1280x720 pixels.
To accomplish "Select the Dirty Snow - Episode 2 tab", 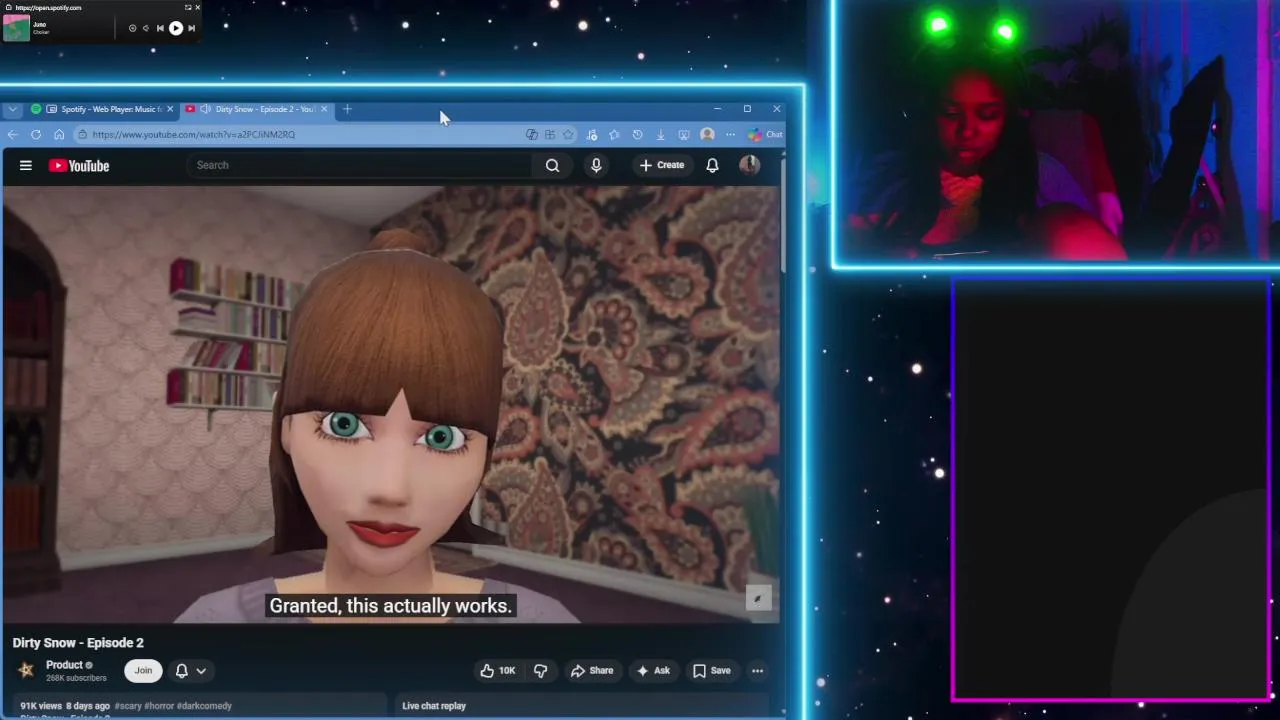I will 258,109.
